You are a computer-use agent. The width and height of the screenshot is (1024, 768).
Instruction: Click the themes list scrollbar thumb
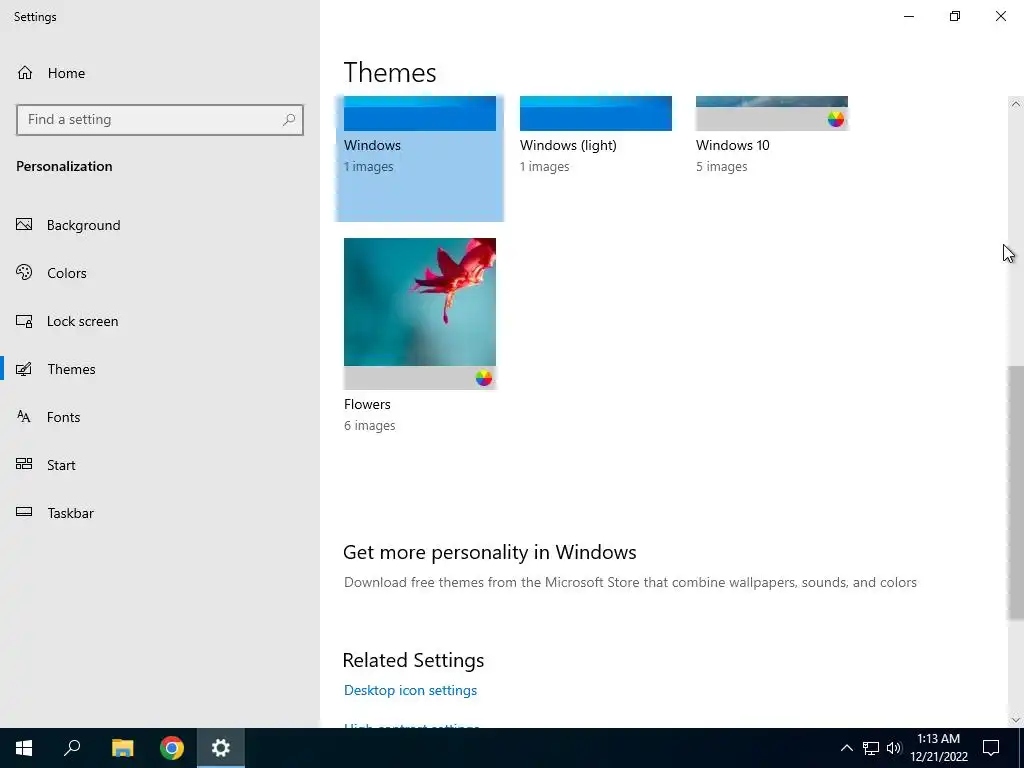pyautogui.click(x=1016, y=493)
